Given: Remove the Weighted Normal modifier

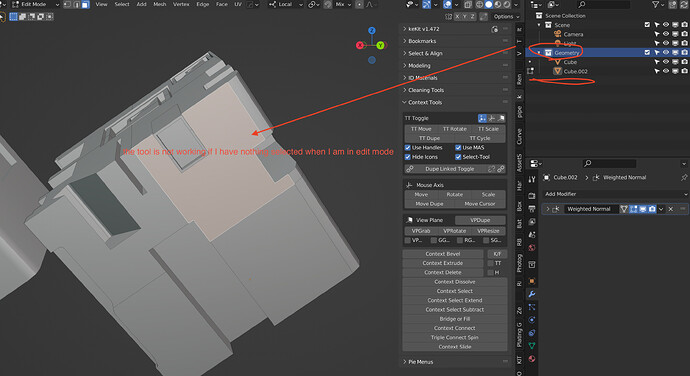Looking at the screenshot, I should click(671, 209).
